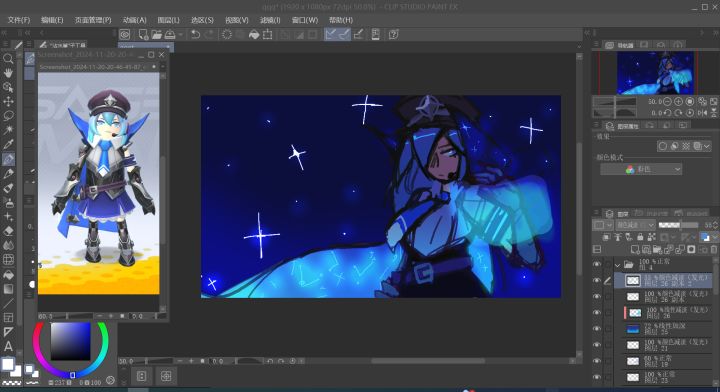Select the hand move-view tool

coord(8,73)
